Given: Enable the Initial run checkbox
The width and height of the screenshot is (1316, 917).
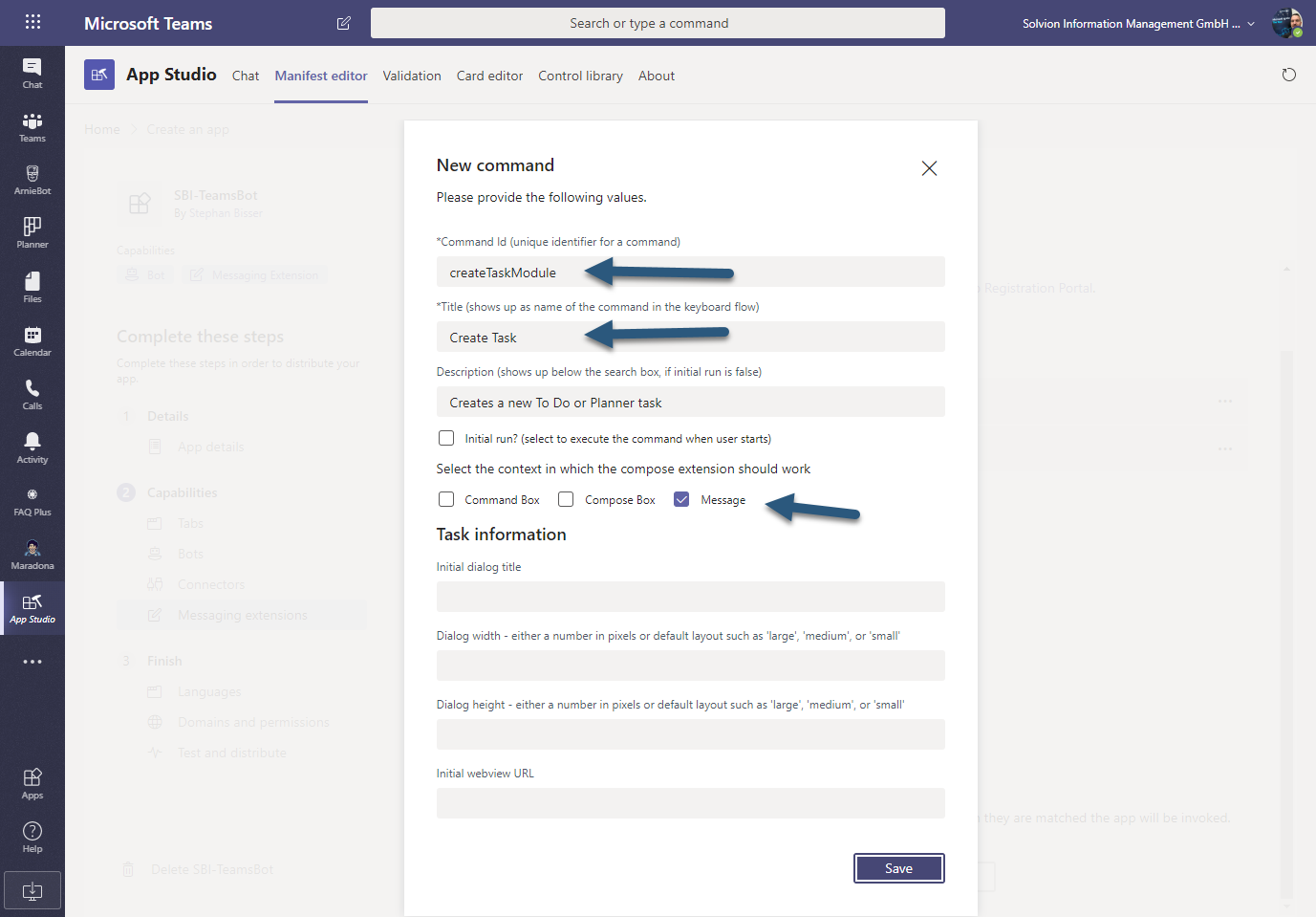Looking at the screenshot, I should (x=446, y=438).
